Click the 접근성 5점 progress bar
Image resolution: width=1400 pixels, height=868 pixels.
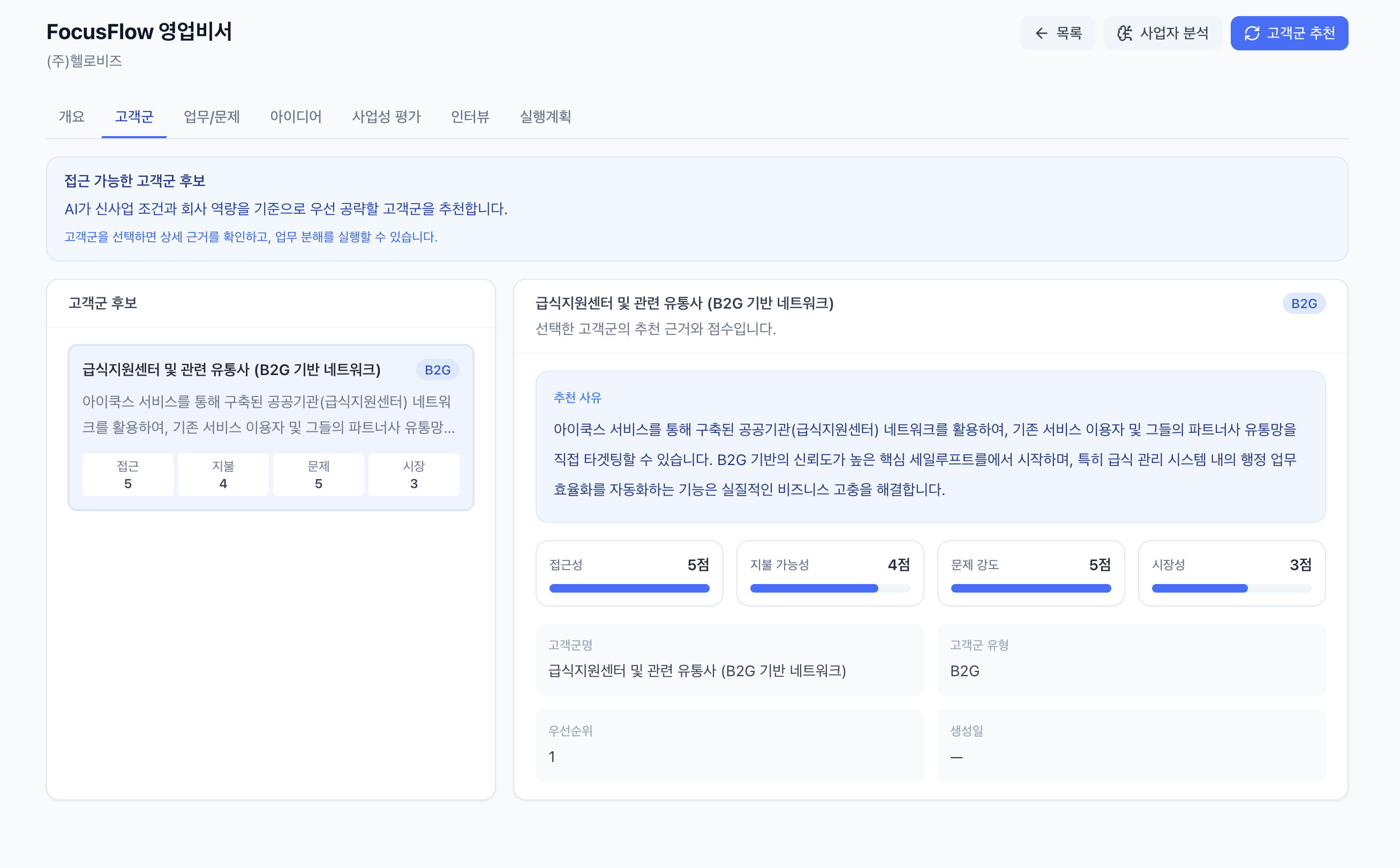[629, 588]
